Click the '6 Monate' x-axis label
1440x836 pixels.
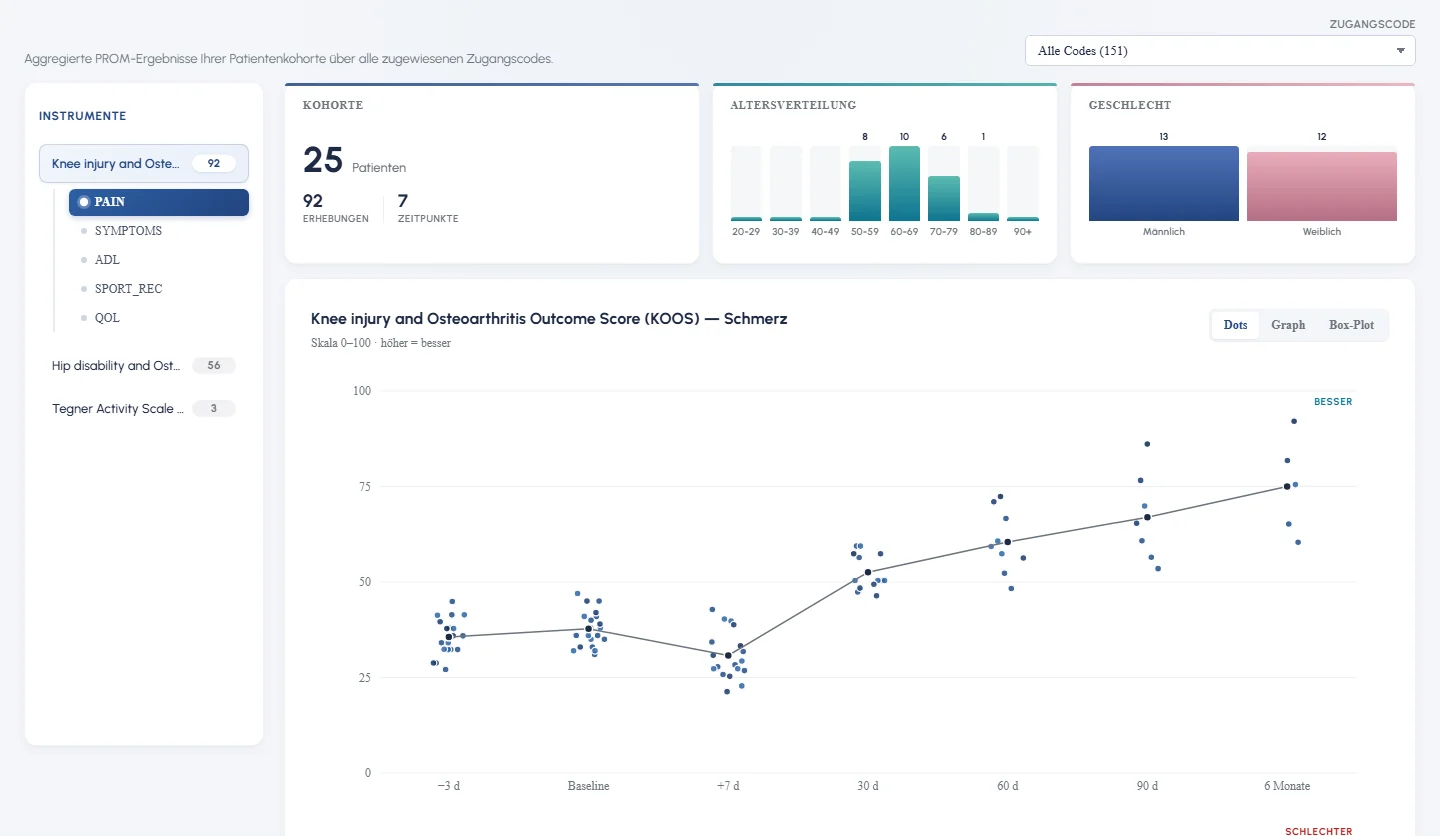point(1287,786)
